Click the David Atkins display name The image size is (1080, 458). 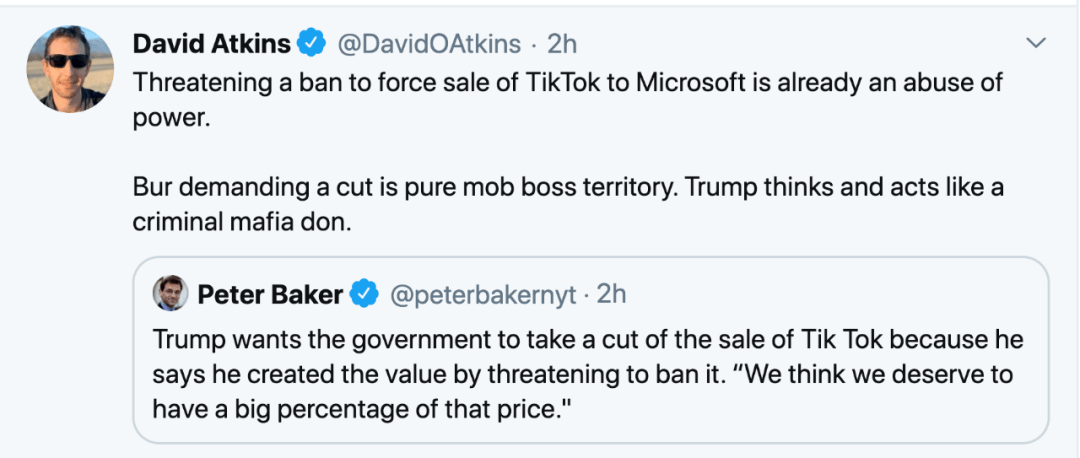coord(211,44)
